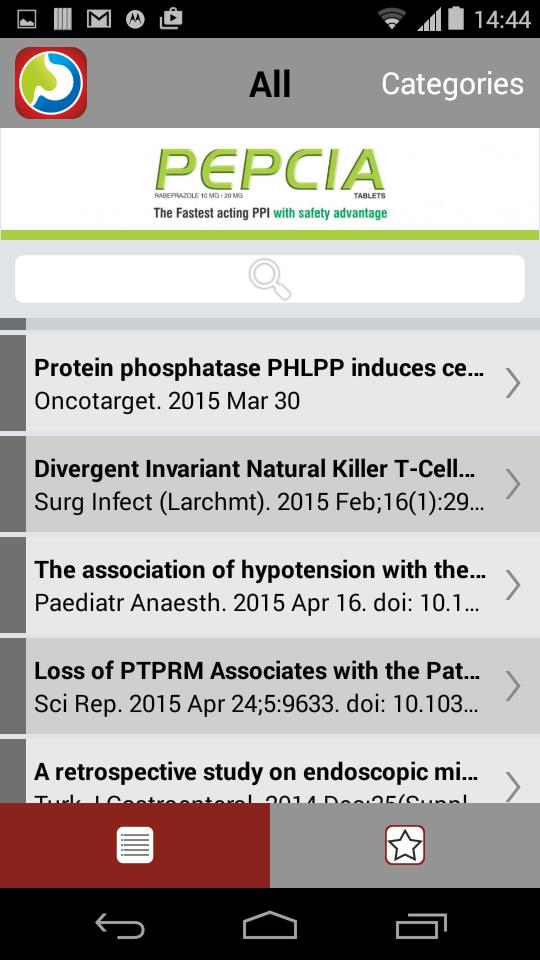Tap the app logo in header
This screenshot has height=960, width=540.
pyautogui.click(x=51, y=83)
